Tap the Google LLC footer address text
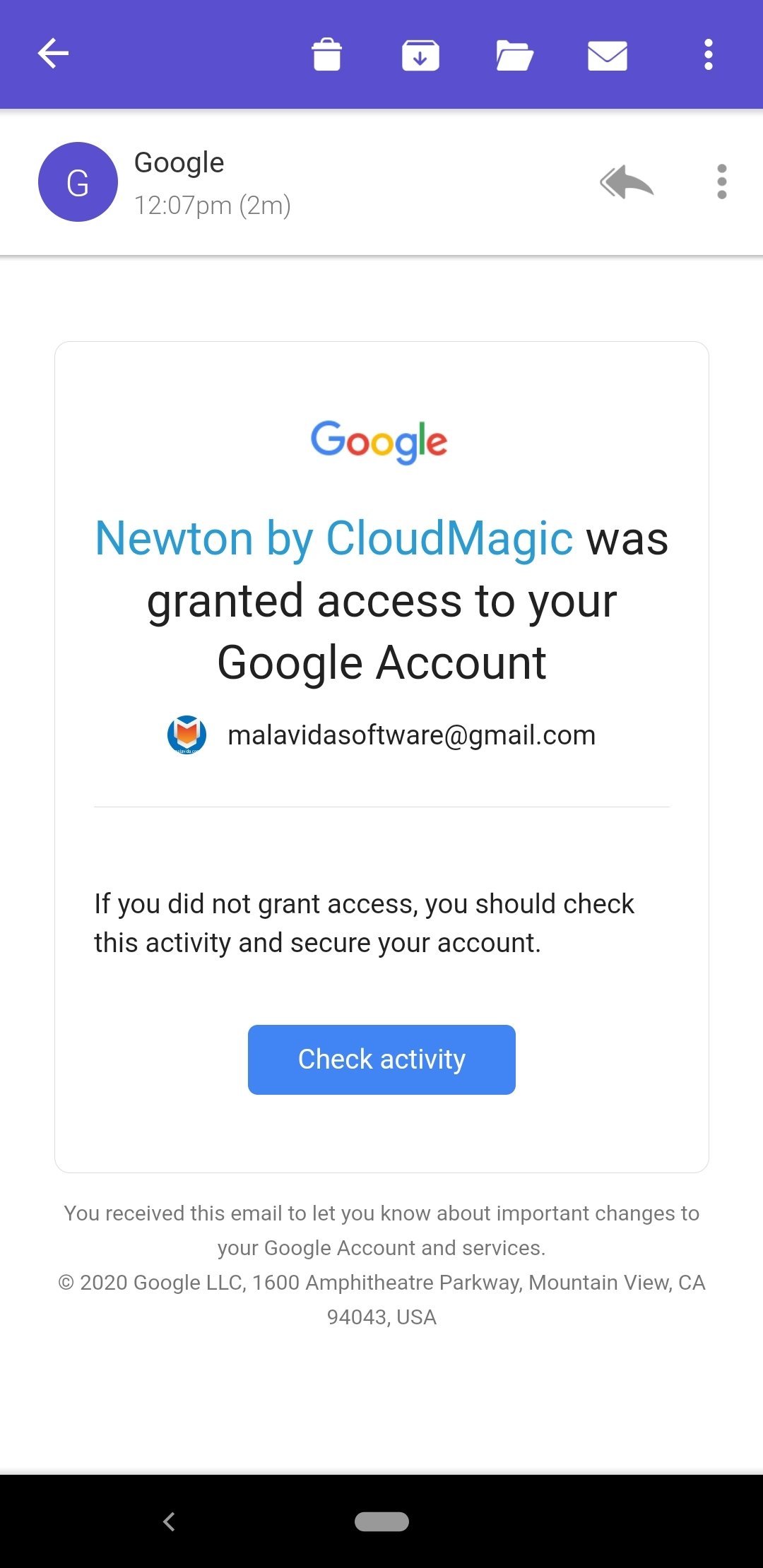 pos(381,1300)
